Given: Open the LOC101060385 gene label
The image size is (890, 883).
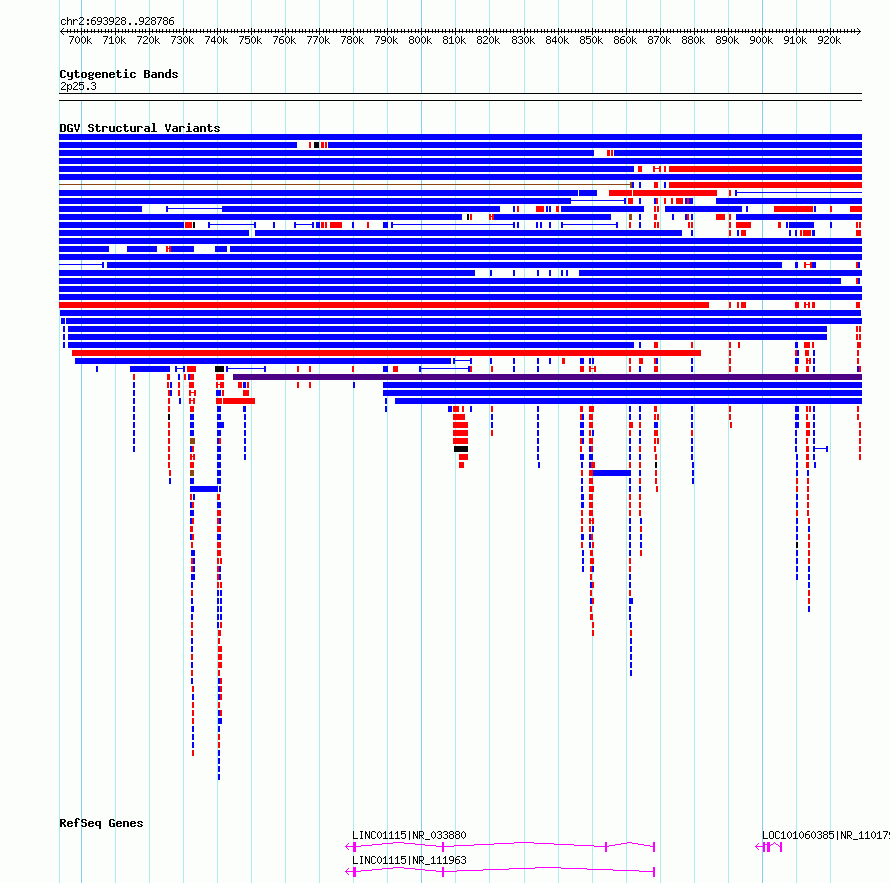Looking at the screenshot, I should (826, 835).
